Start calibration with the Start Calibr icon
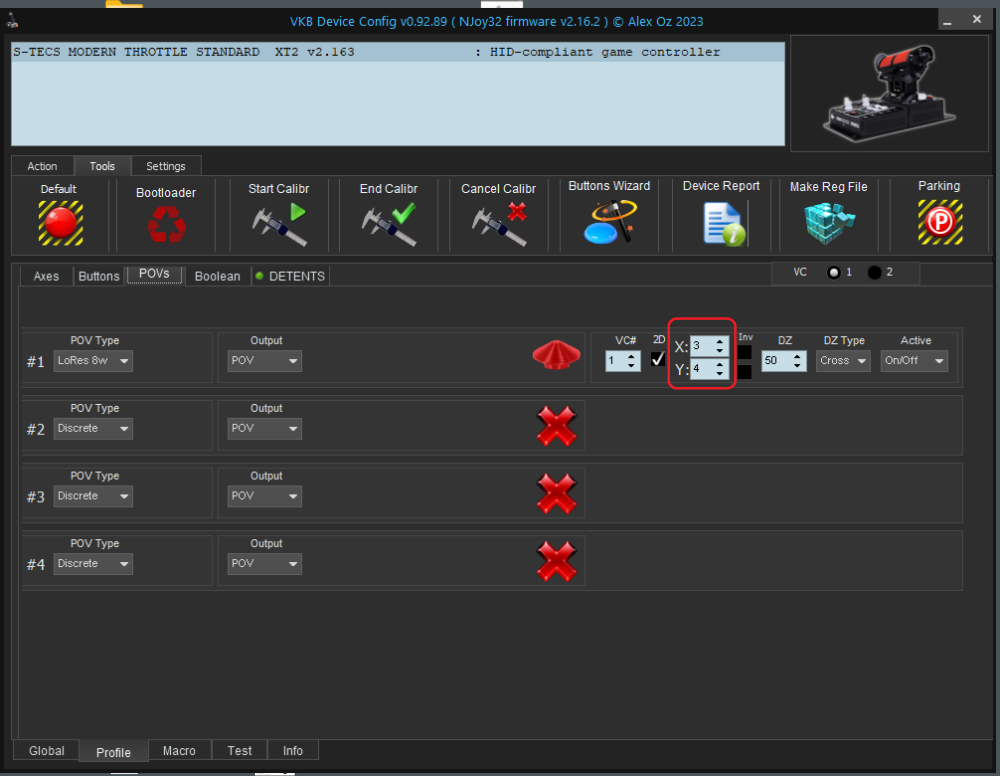Image resolution: width=1000 pixels, height=776 pixels. (277, 223)
